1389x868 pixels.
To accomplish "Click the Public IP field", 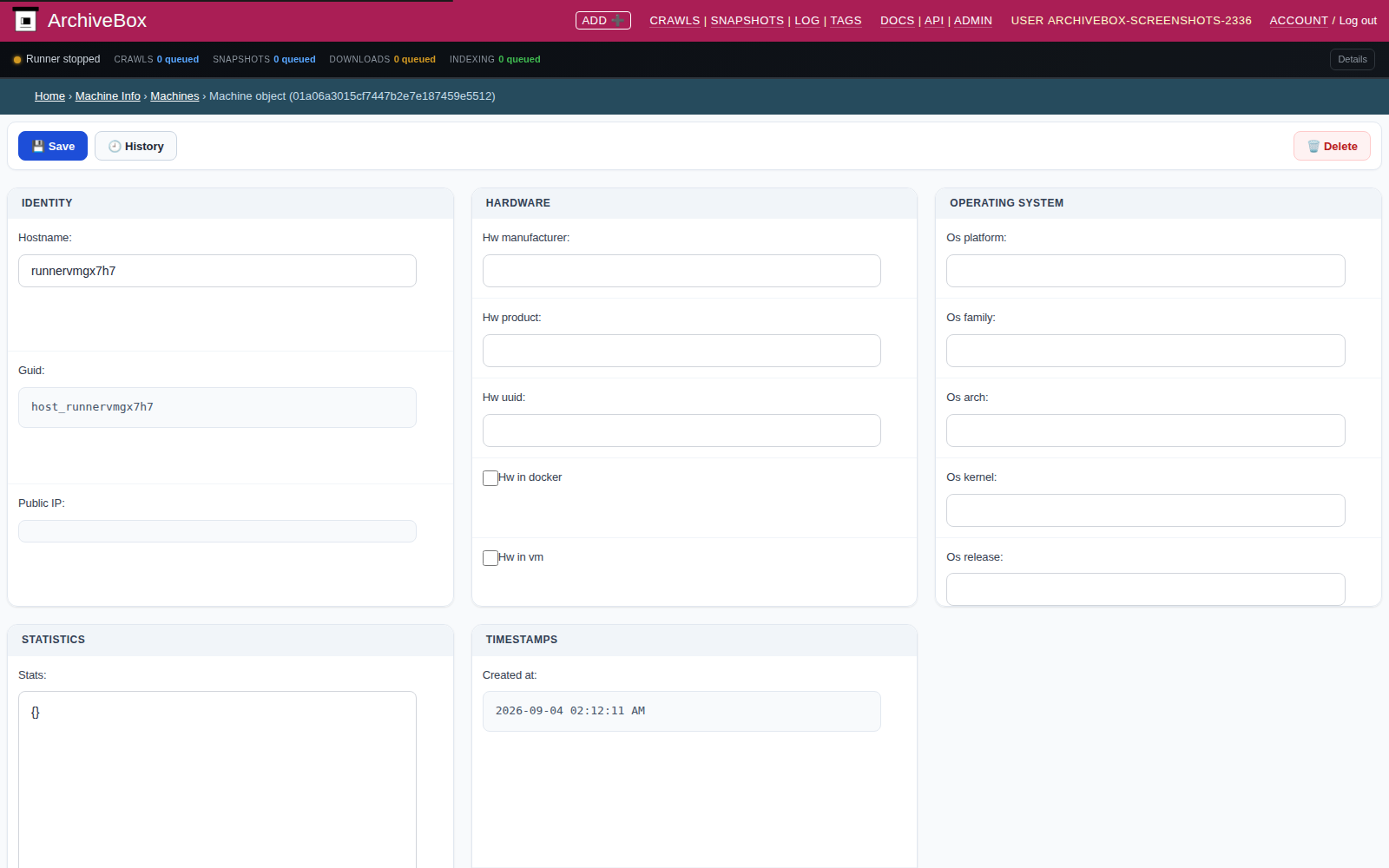I will [x=217, y=531].
